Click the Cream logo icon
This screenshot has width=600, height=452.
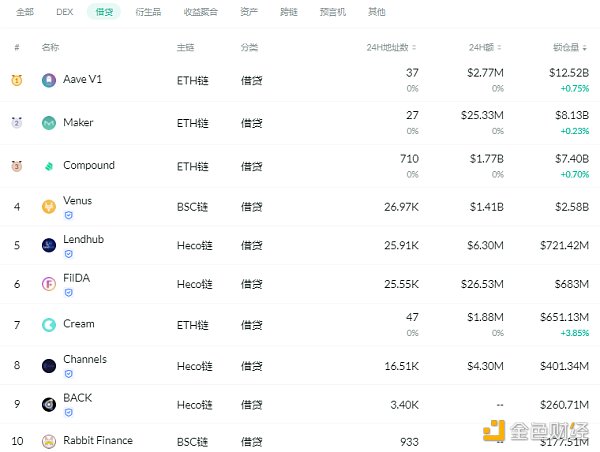click(x=49, y=324)
